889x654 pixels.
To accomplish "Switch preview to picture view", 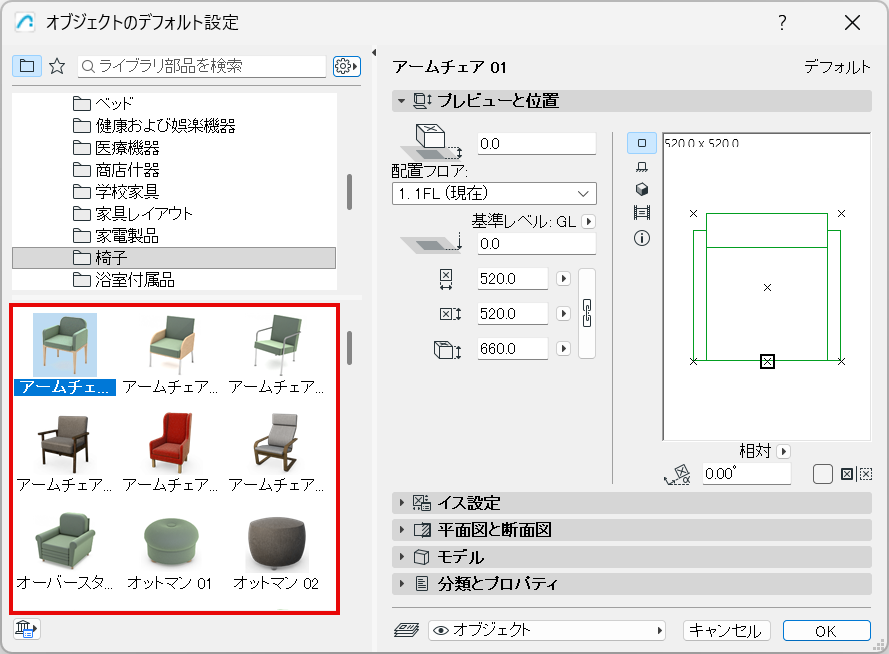I will click(x=642, y=213).
